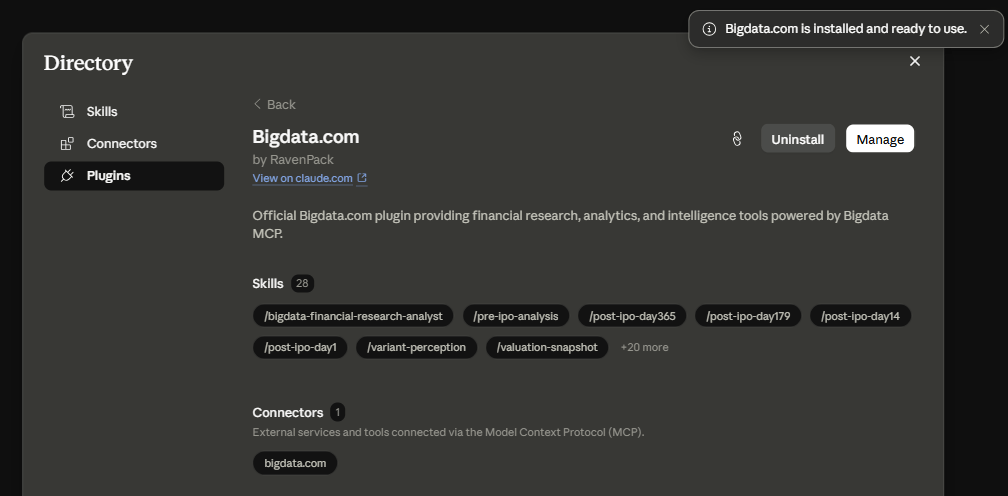Click the Plugins plug icon in sidebar

click(67, 176)
